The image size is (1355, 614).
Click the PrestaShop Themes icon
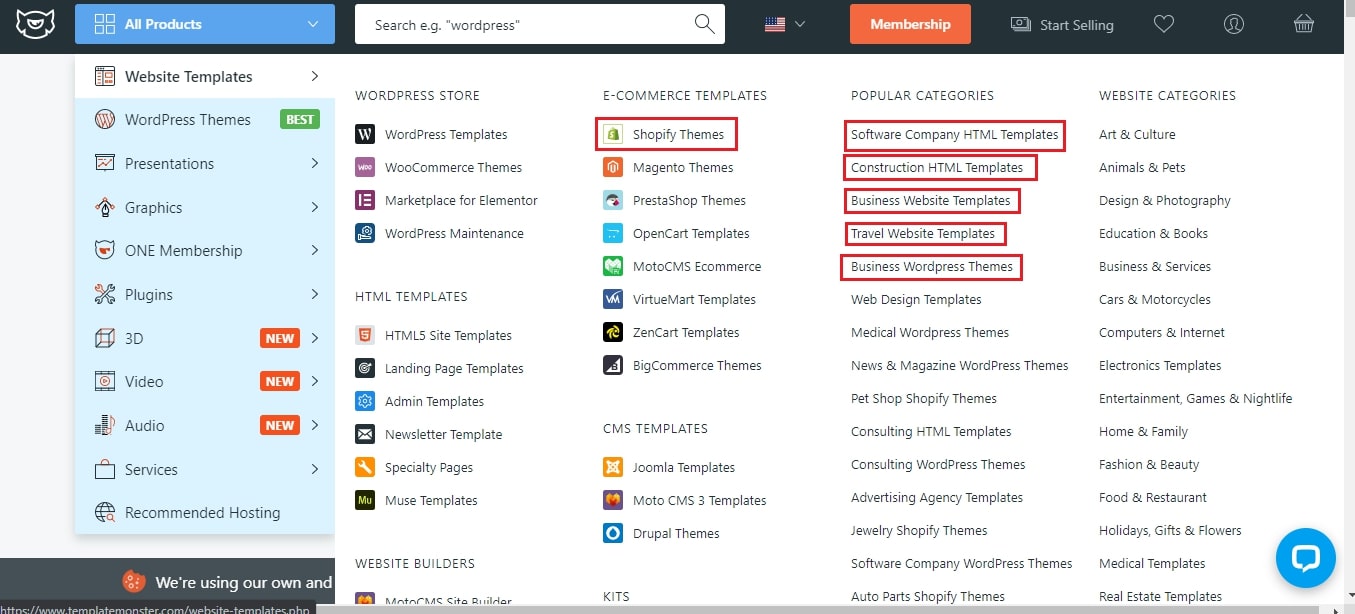(x=613, y=200)
